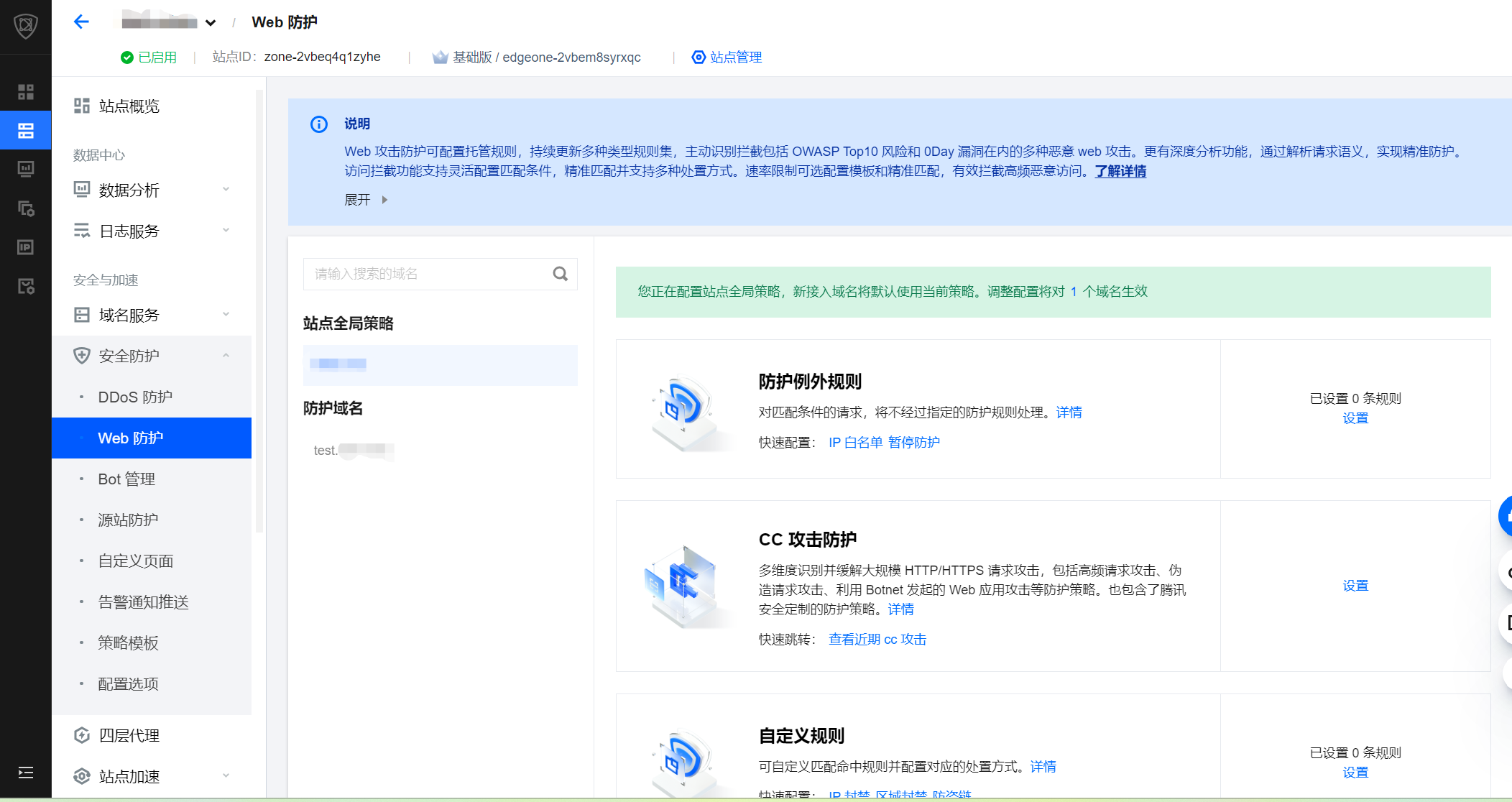The width and height of the screenshot is (1512, 802).
Task: Expand the 数据分析 menu
Action: (x=152, y=190)
